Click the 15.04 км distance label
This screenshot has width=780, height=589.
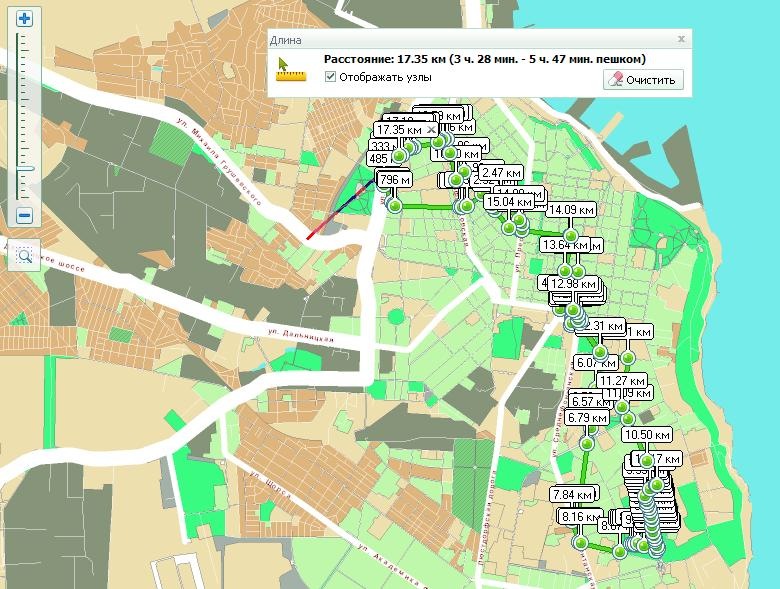point(512,202)
